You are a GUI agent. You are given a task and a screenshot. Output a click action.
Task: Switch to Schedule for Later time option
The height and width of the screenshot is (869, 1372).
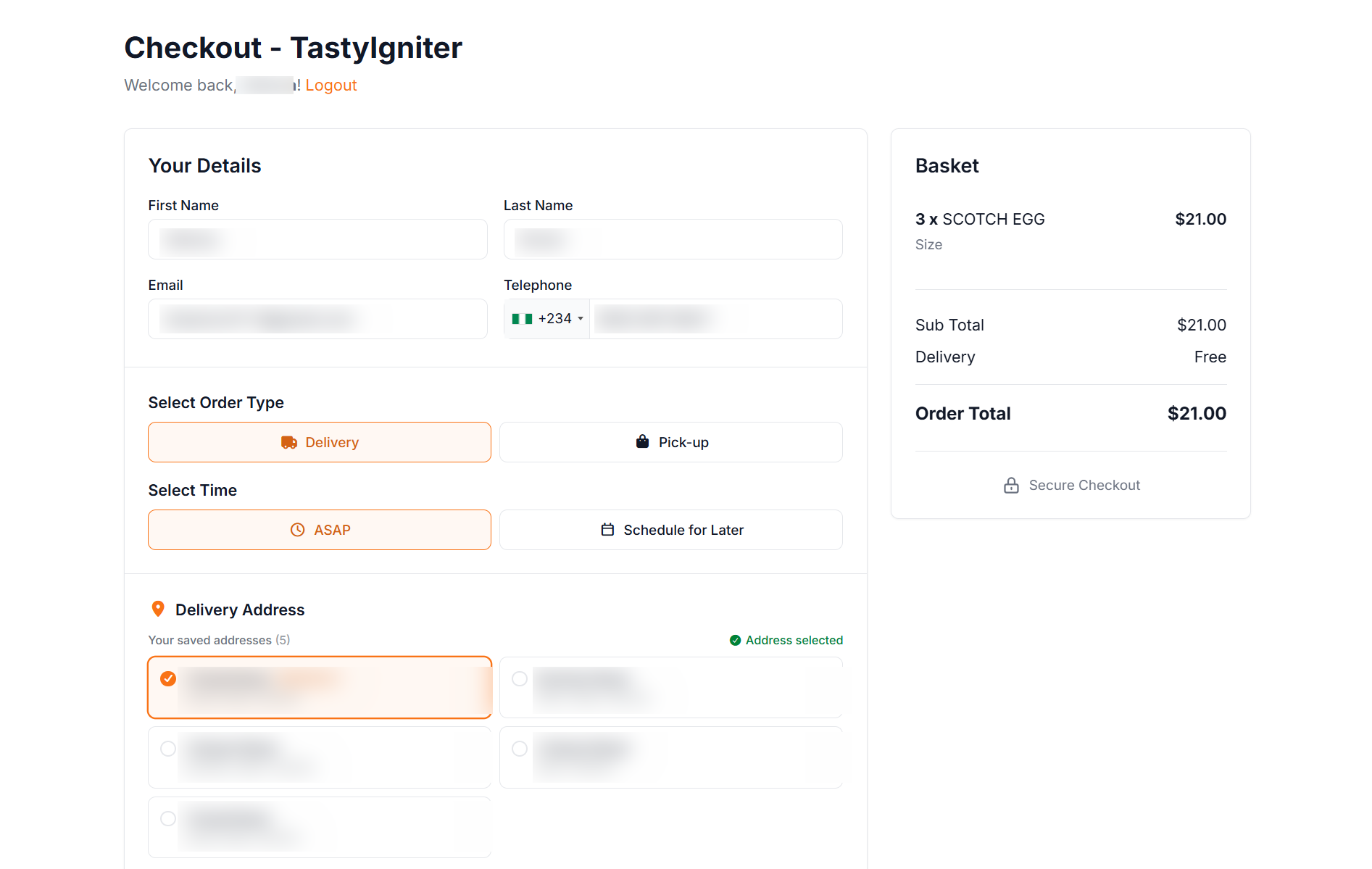[671, 530]
